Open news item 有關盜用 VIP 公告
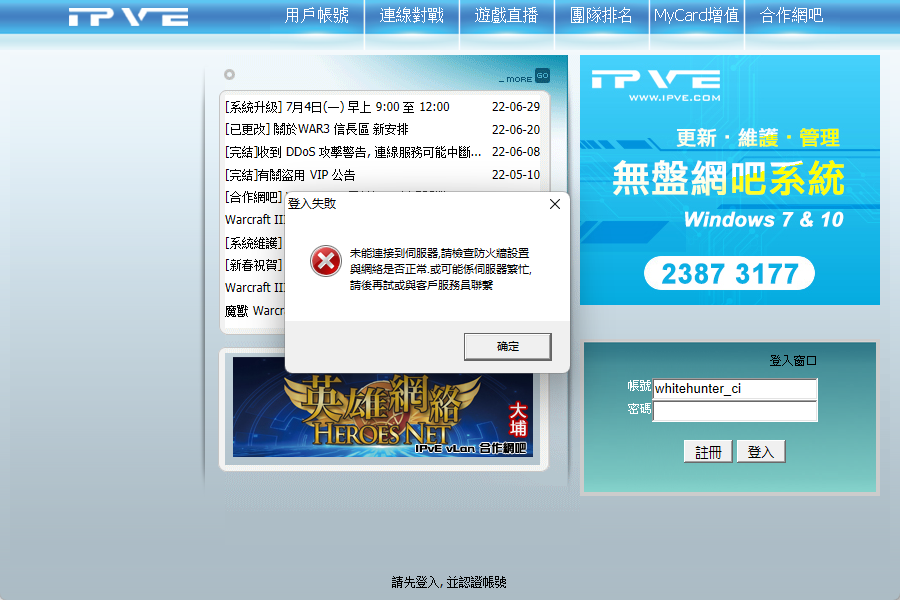This screenshot has height=600, width=900. click(290, 175)
